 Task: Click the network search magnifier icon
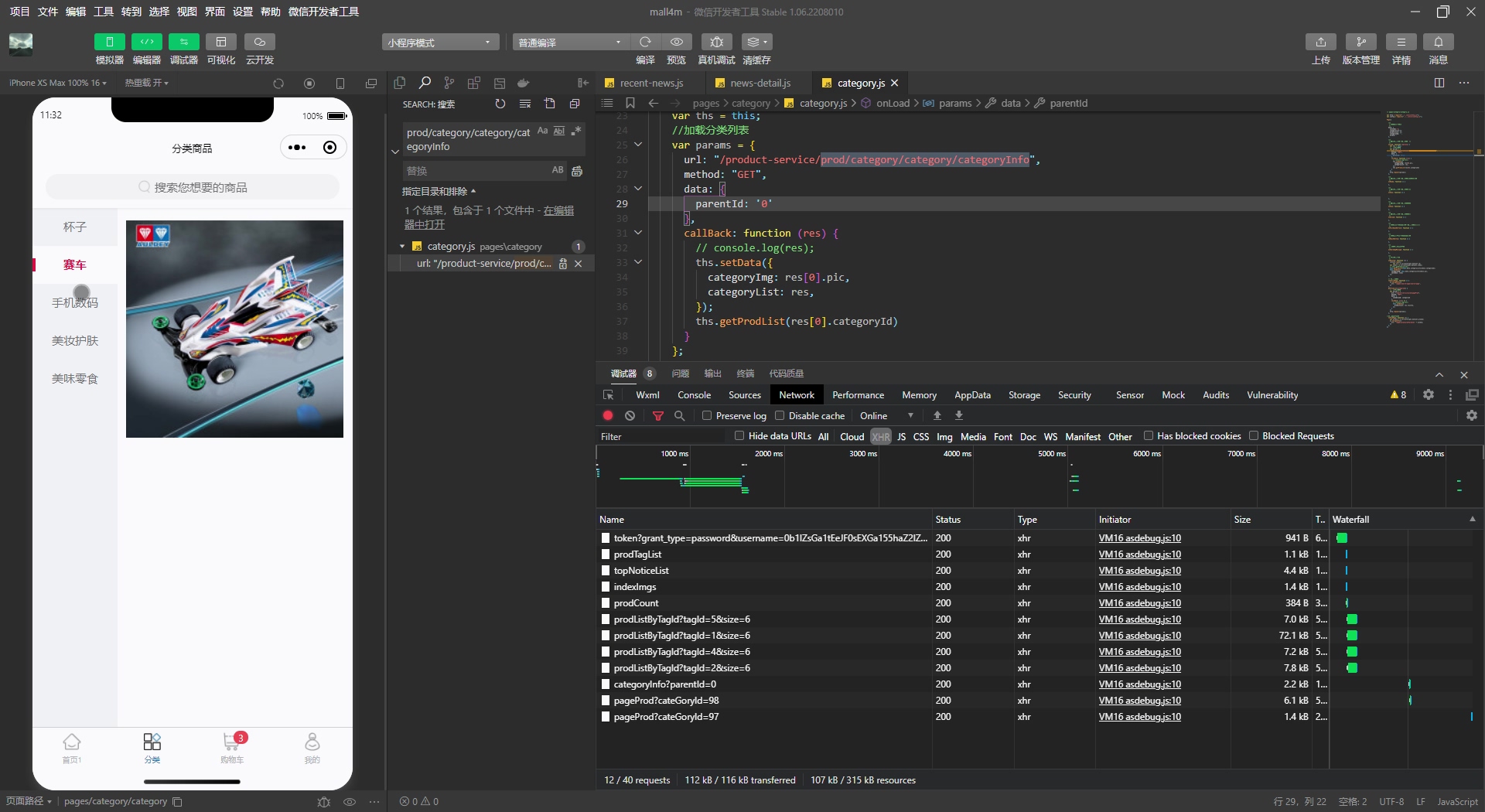[x=680, y=416]
